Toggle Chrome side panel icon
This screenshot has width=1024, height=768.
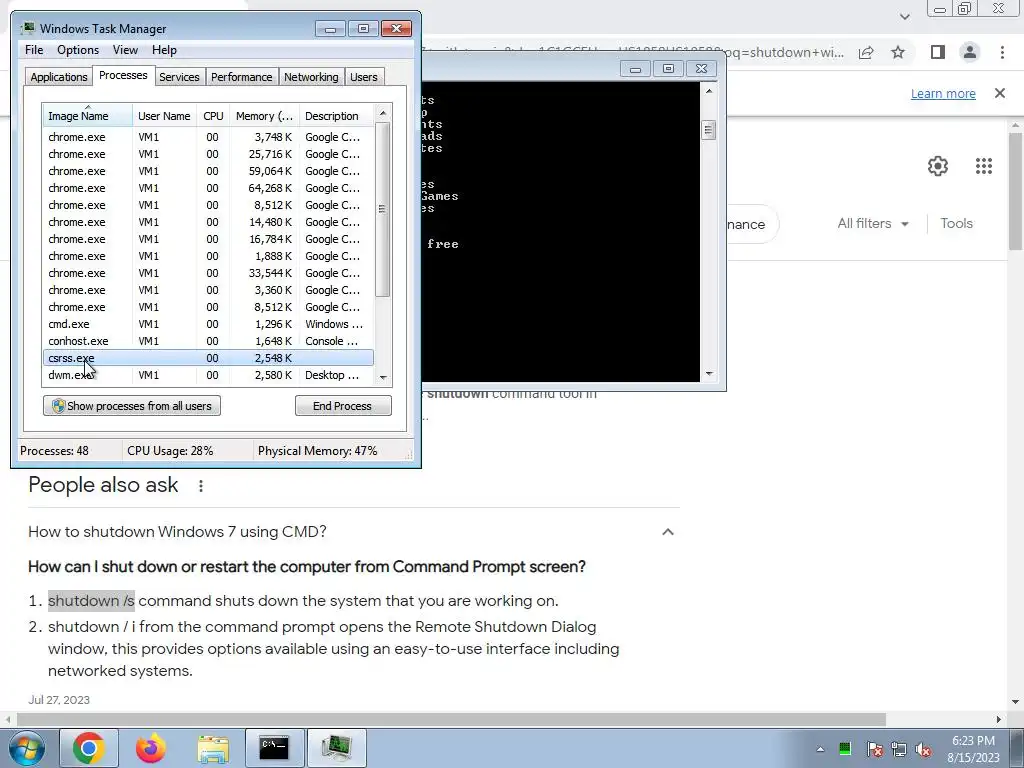(x=938, y=52)
